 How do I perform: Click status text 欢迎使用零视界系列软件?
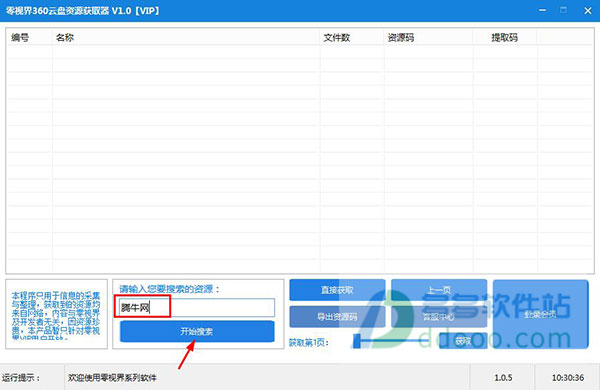click(112, 378)
